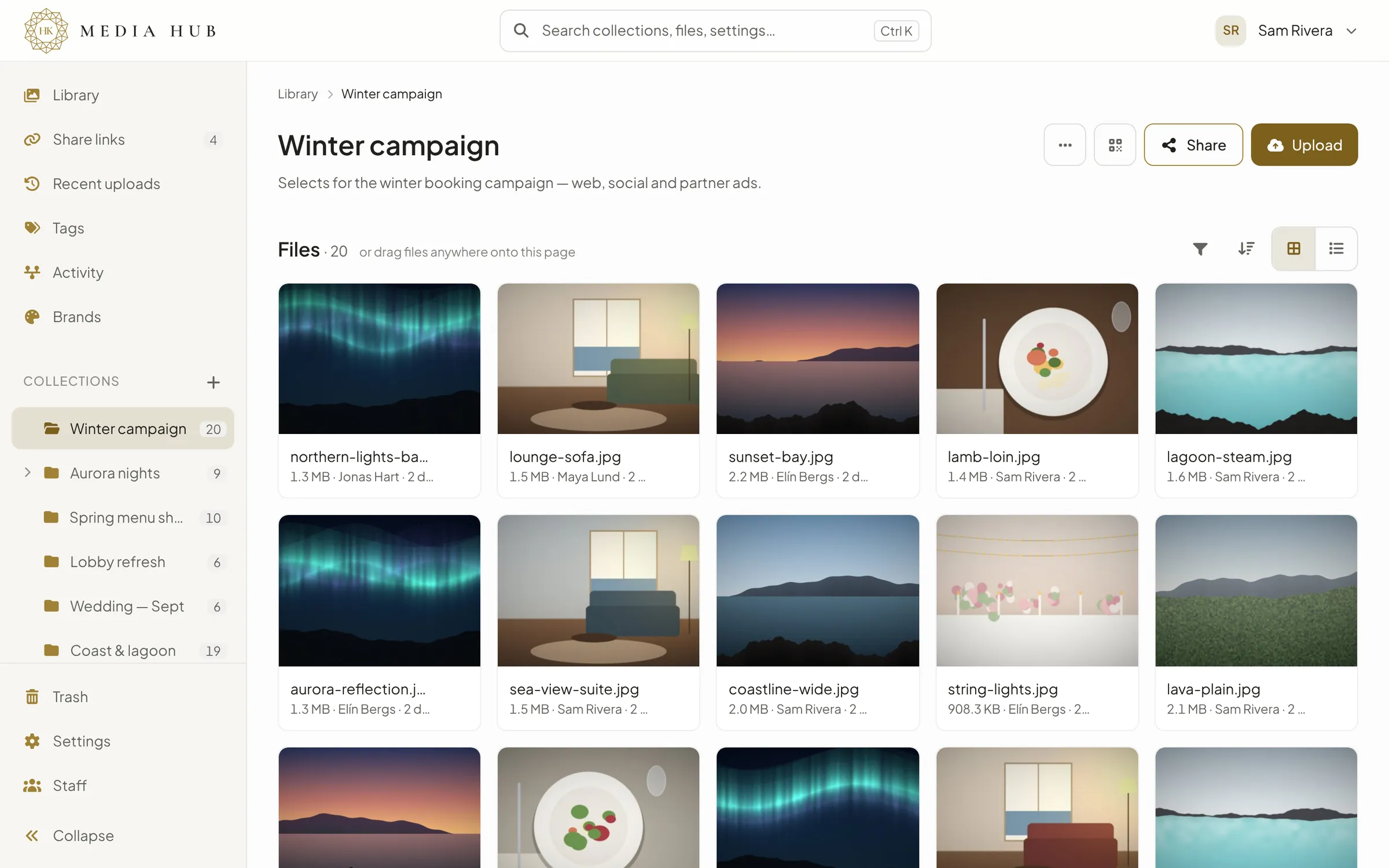The width and height of the screenshot is (1389, 868).
Task: Click the Upload button
Action: [x=1305, y=145]
